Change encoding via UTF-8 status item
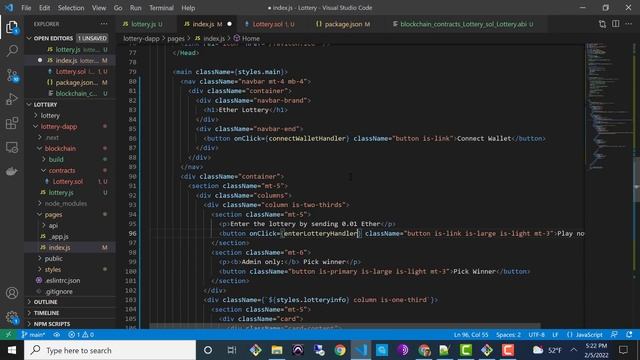 (536, 335)
